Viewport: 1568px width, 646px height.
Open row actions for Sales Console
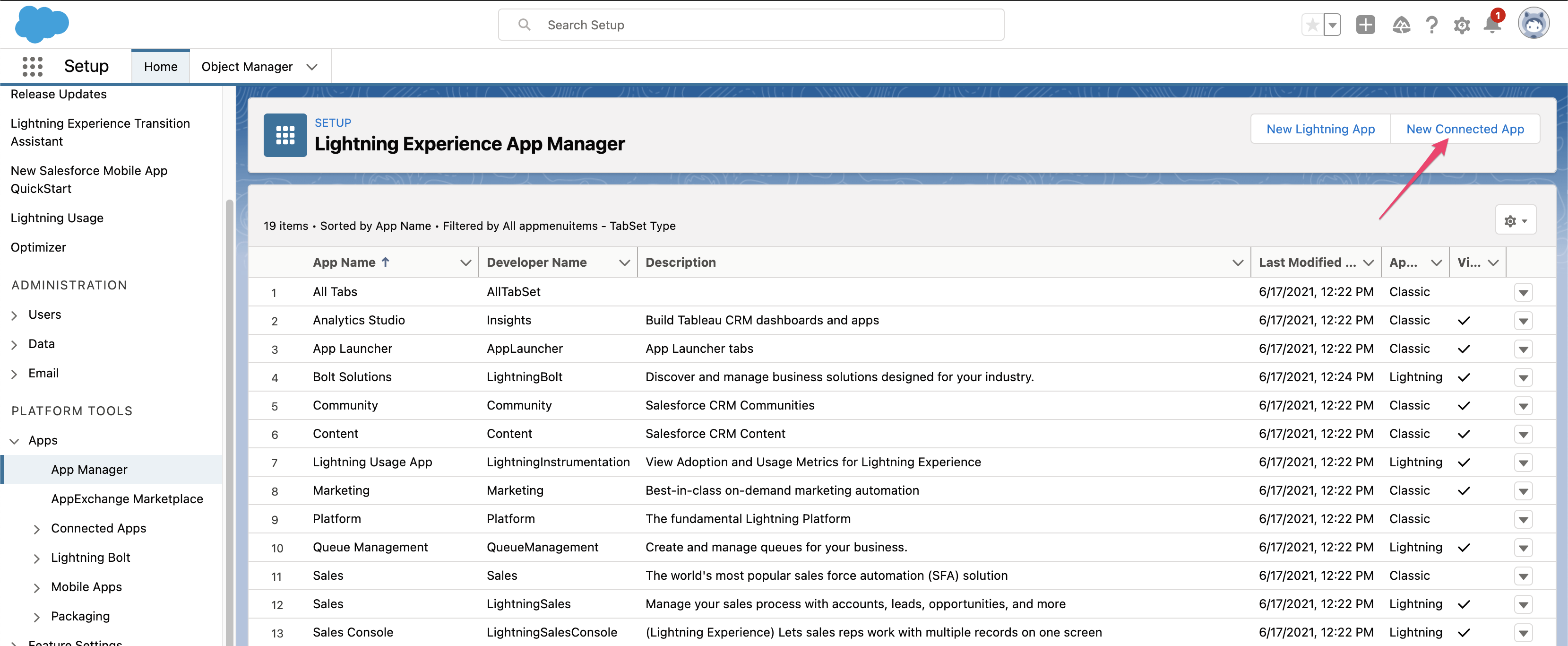pyautogui.click(x=1523, y=633)
